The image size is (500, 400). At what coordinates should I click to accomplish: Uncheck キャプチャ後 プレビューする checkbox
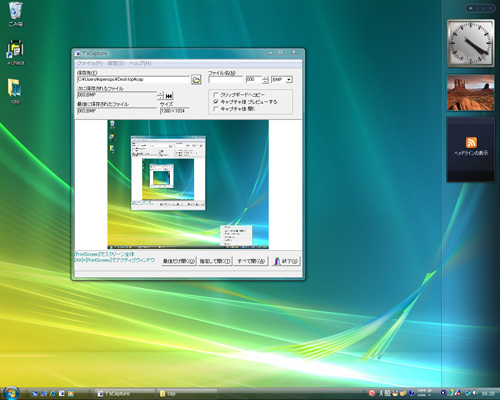[216, 102]
